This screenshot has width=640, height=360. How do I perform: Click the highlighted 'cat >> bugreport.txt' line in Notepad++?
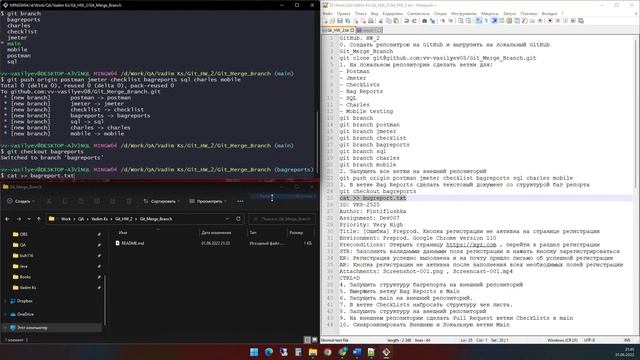373,198
